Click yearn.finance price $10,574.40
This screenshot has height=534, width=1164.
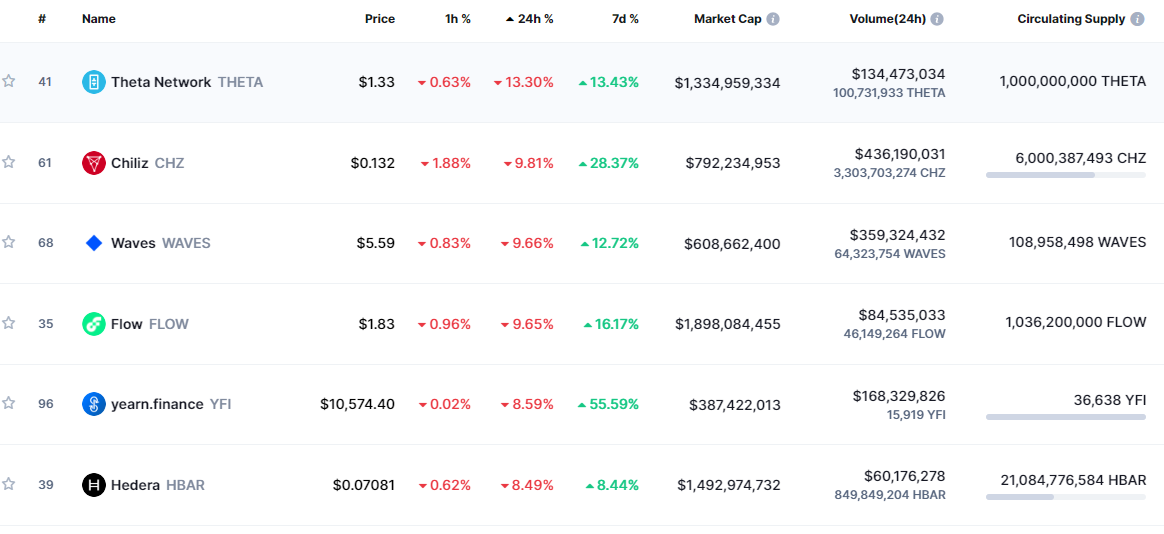pyautogui.click(x=358, y=404)
